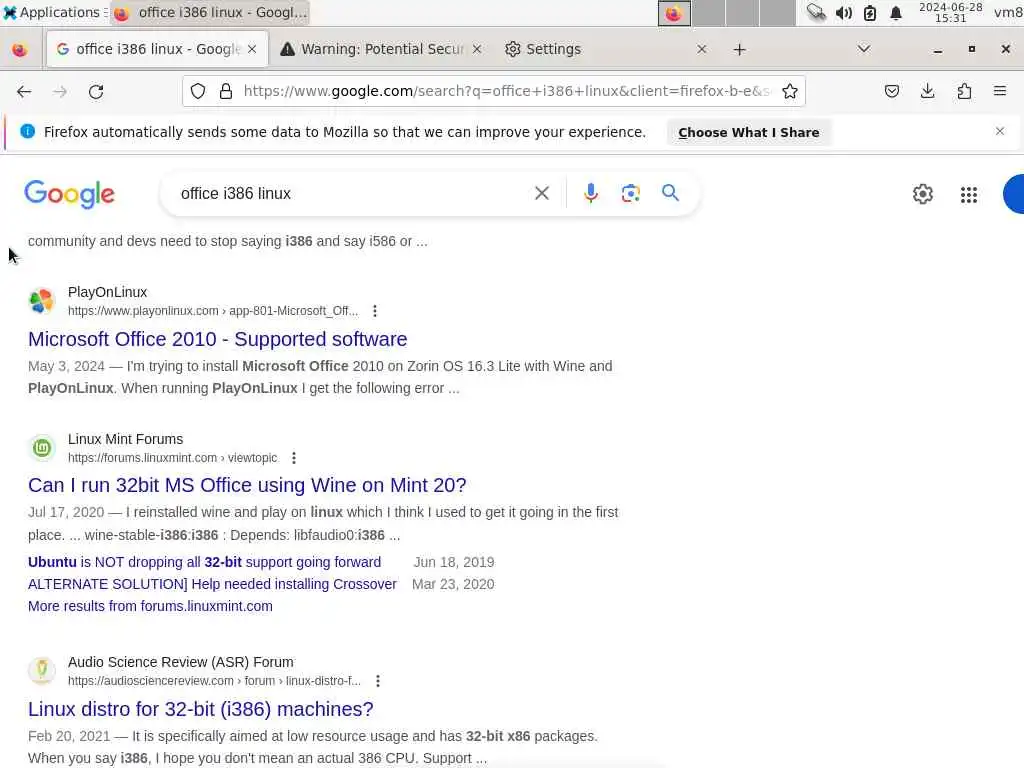The height and width of the screenshot is (768, 1024).
Task: Search by image using the Google Lens icon
Action: pyautogui.click(x=630, y=193)
